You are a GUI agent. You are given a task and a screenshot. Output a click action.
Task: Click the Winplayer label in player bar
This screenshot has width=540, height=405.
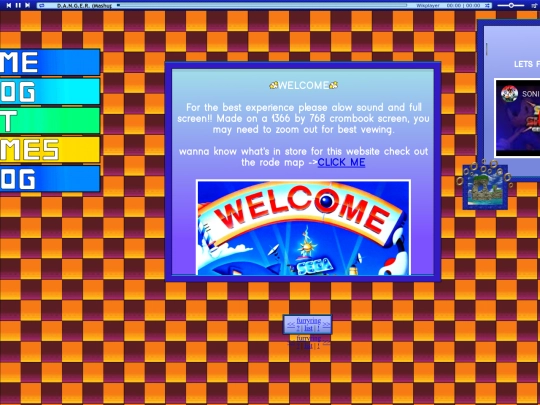point(427,6)
